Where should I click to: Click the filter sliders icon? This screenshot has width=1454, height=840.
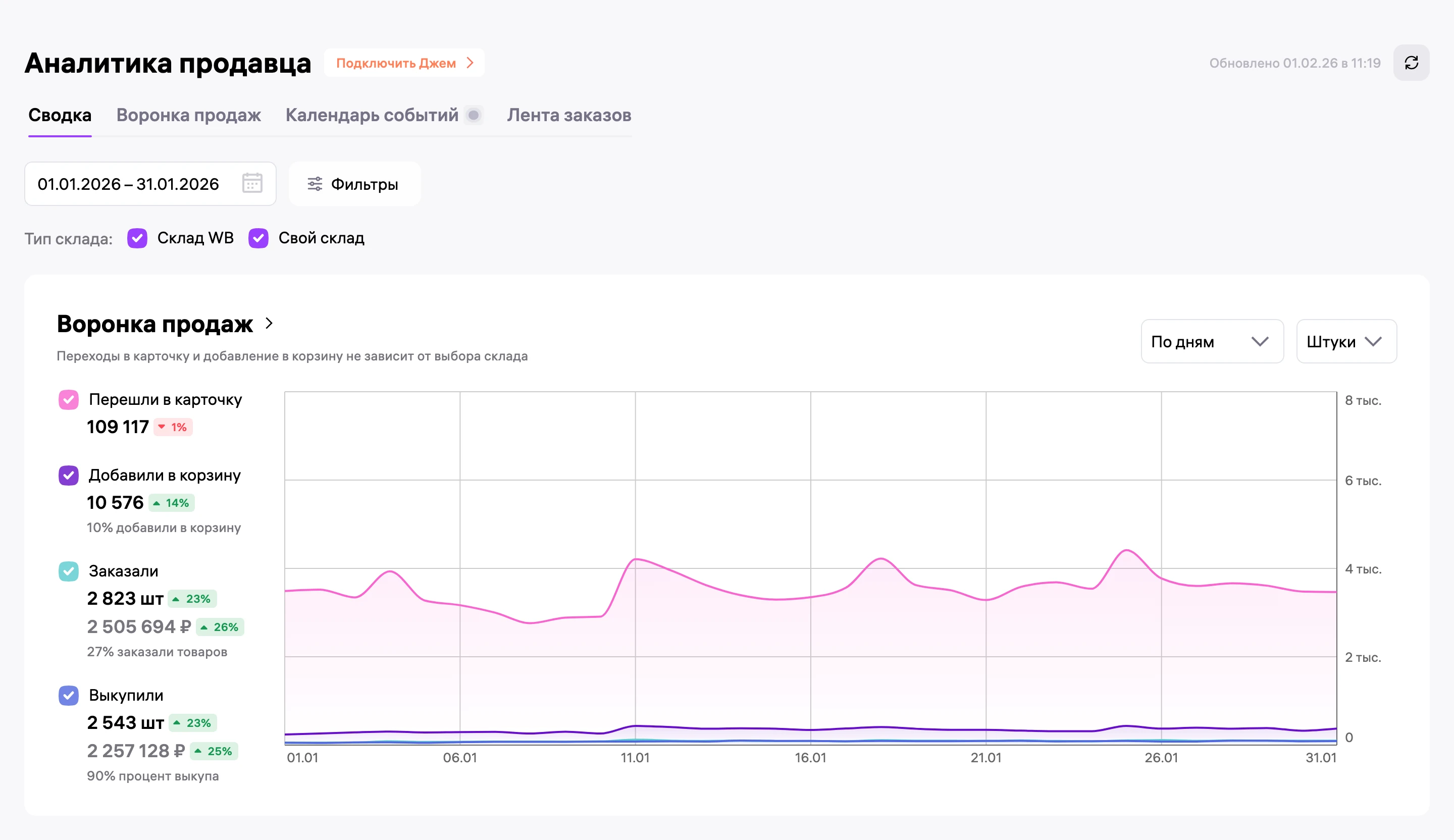tap(315, 184)
